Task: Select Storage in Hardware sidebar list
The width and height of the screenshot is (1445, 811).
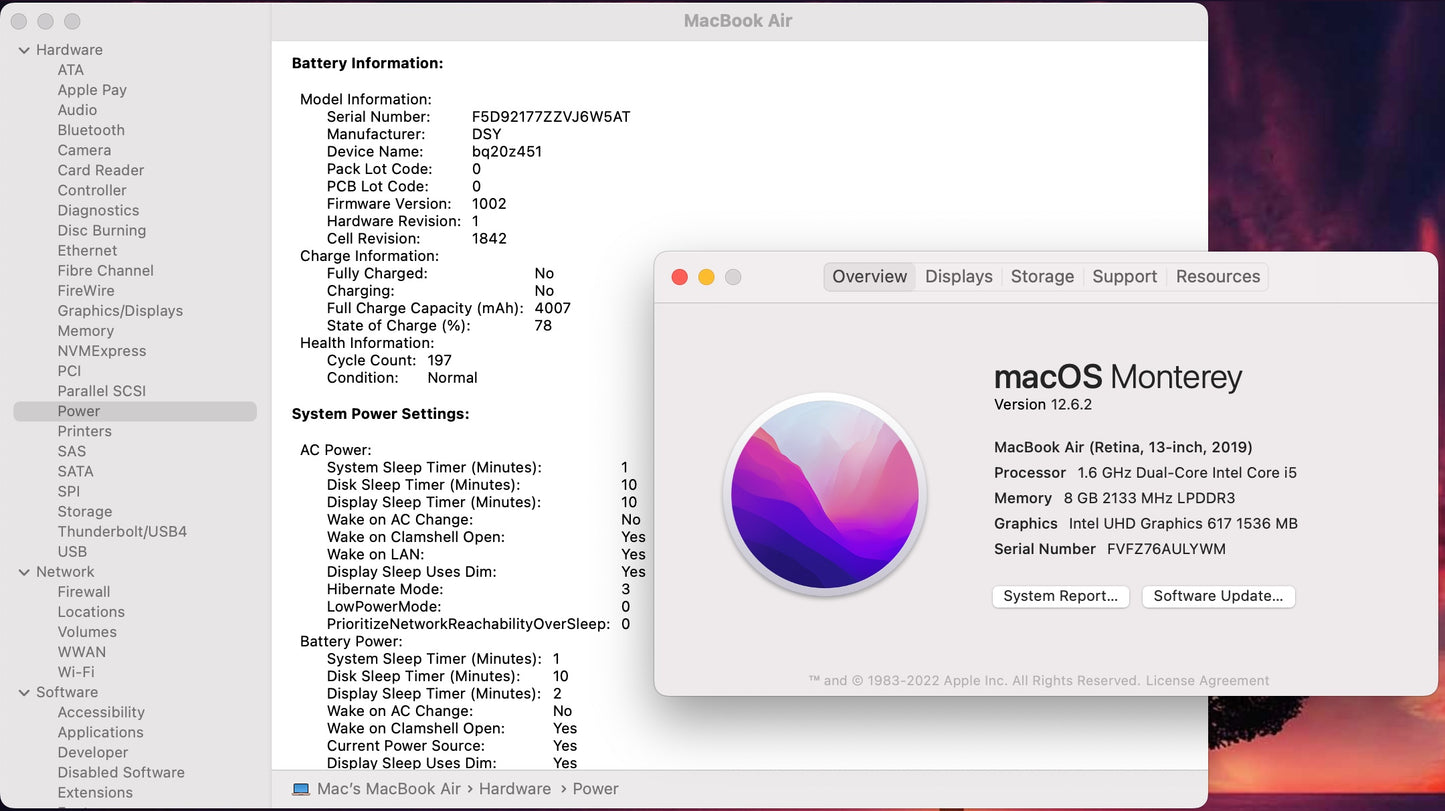Action: (84, 511)
